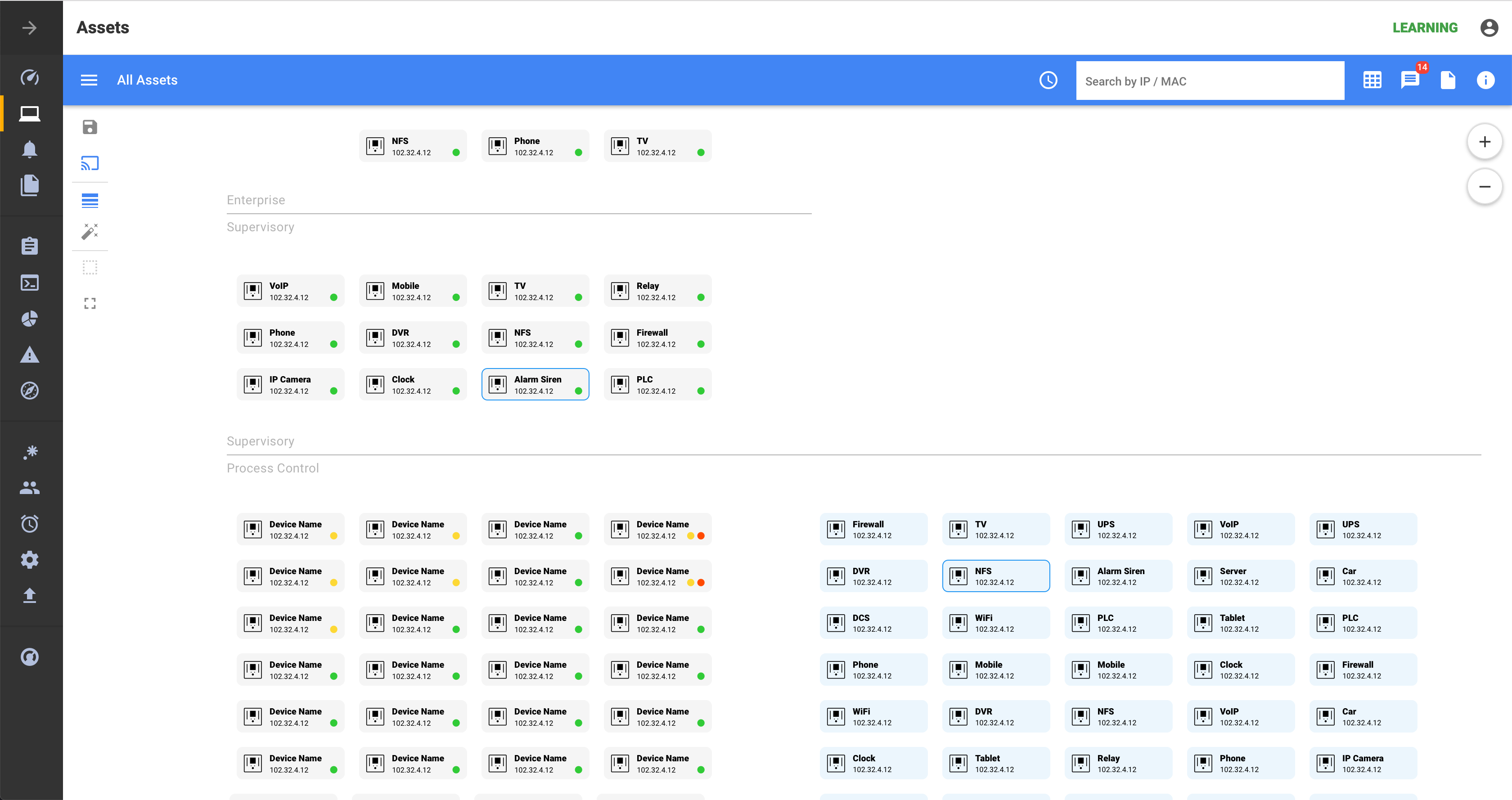Open the settings gear icon in sidebar

[29, 559]
